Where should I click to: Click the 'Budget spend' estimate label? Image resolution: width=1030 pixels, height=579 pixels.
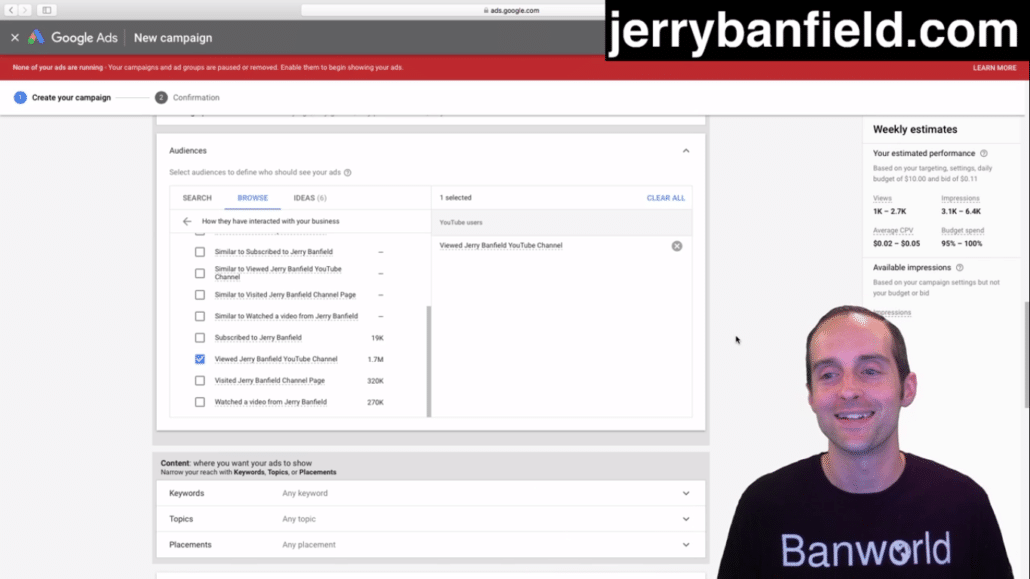[x=962, y=231]
